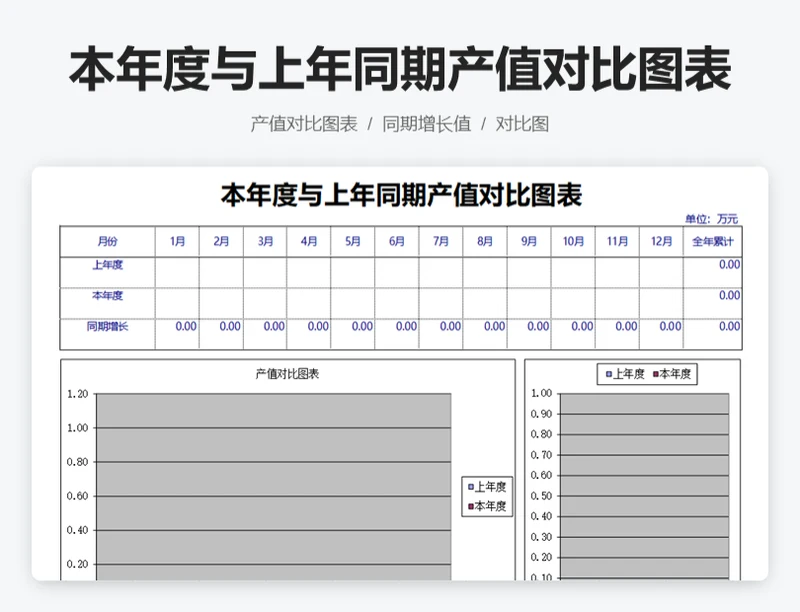Image resolution: width=800 pixels, height=612 pixels.
Task: Click the 单位: 万元 label
Action: pyautogui.click(x=711, y=219)
